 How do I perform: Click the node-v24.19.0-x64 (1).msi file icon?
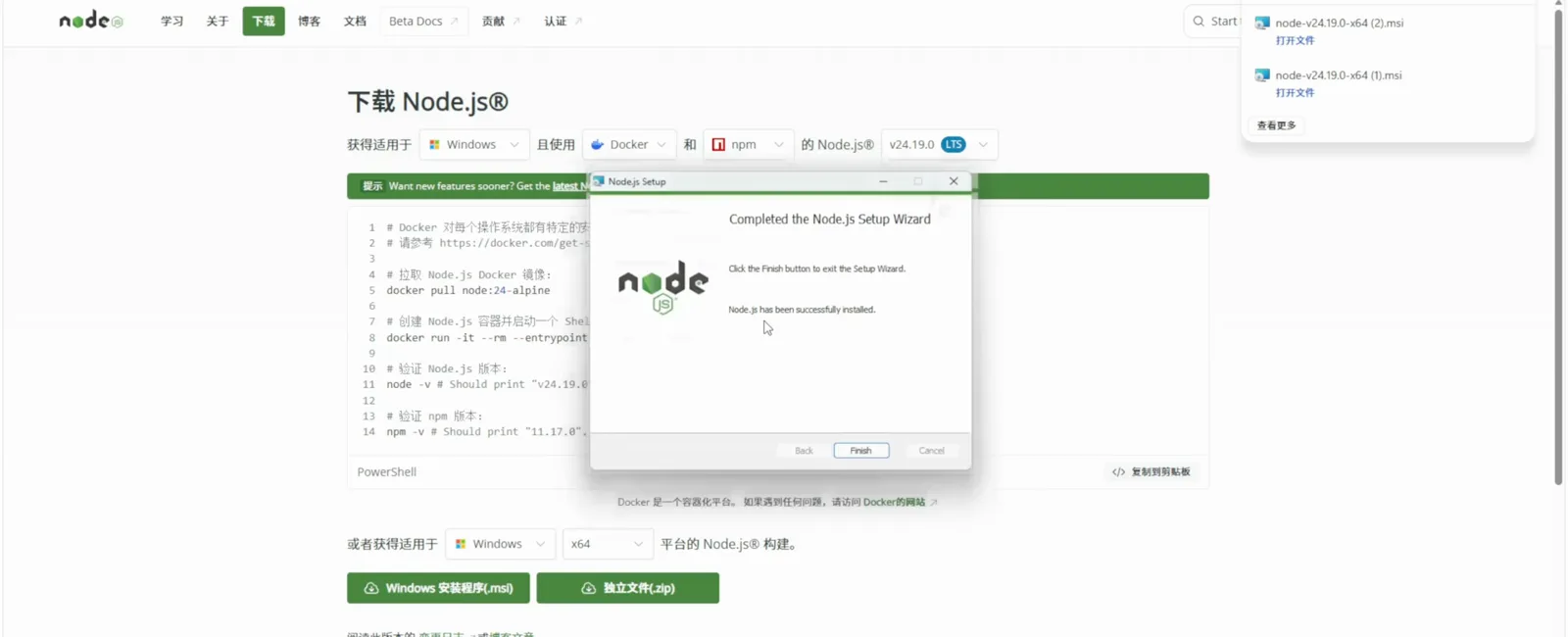(x=1262, y=74)
